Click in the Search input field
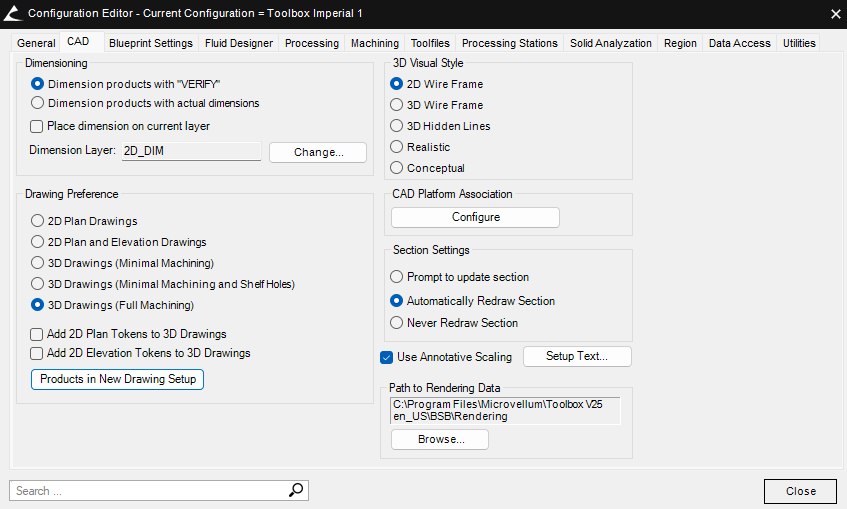The height and width of the screenshot is (509, 847). (x=150, y=490)
